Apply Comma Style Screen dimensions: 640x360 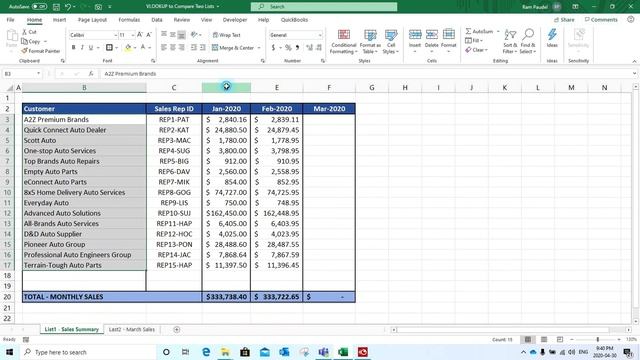coord(297,48)
